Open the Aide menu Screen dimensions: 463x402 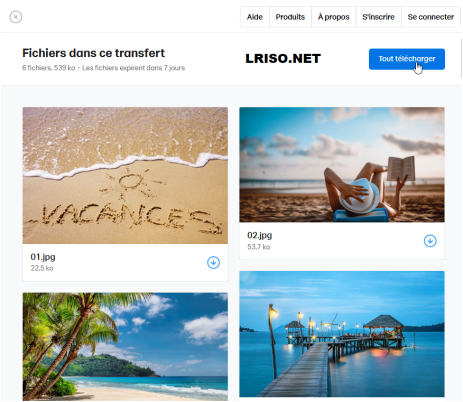tap(255, 17)
